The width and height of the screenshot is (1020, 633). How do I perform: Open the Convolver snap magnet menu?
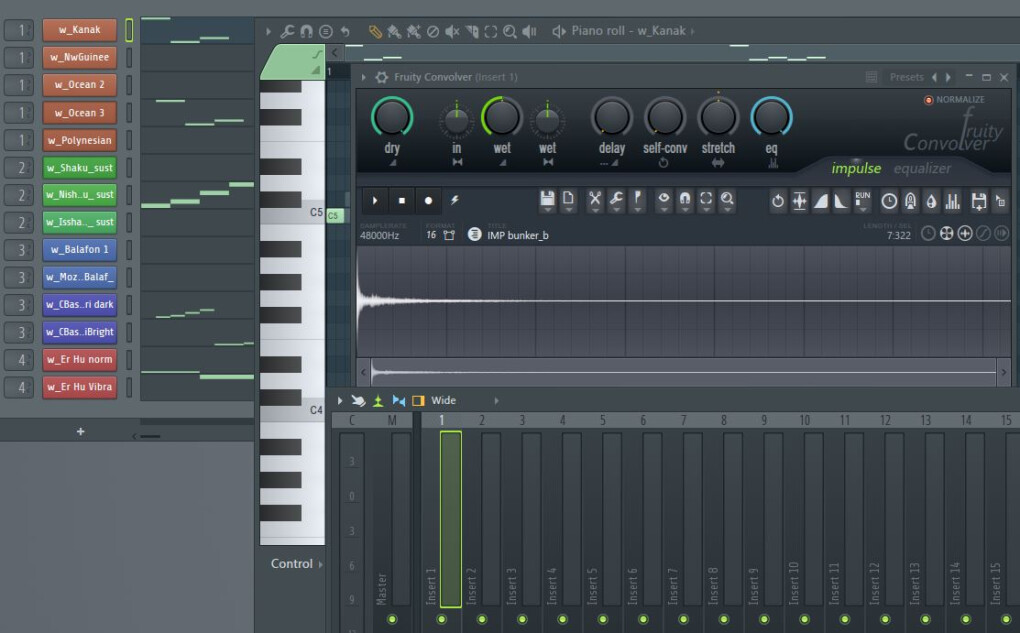(685, 200)
